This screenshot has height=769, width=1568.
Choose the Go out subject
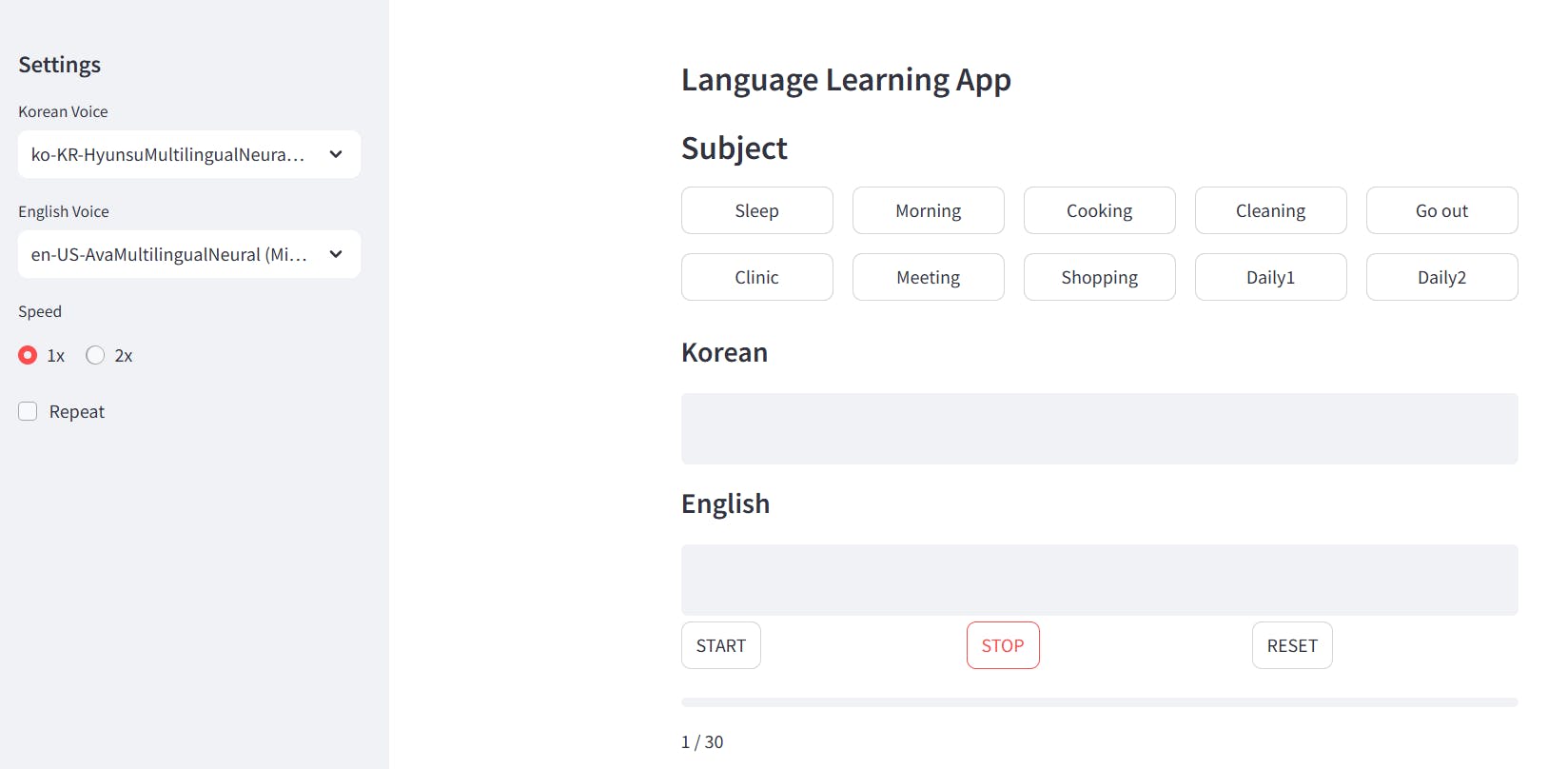[1442, 210]
